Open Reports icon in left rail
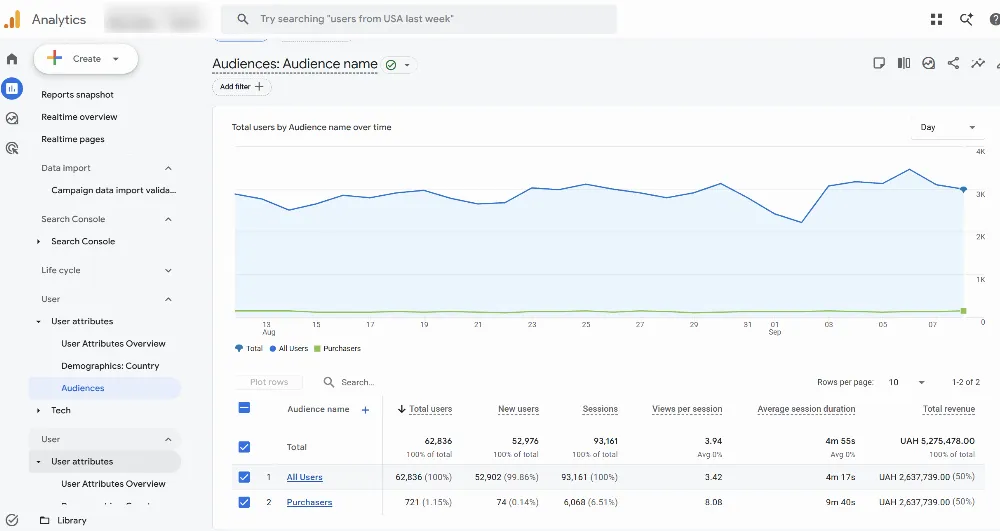The height and width of the screenshot is (531, 1000). pos(11,89)
